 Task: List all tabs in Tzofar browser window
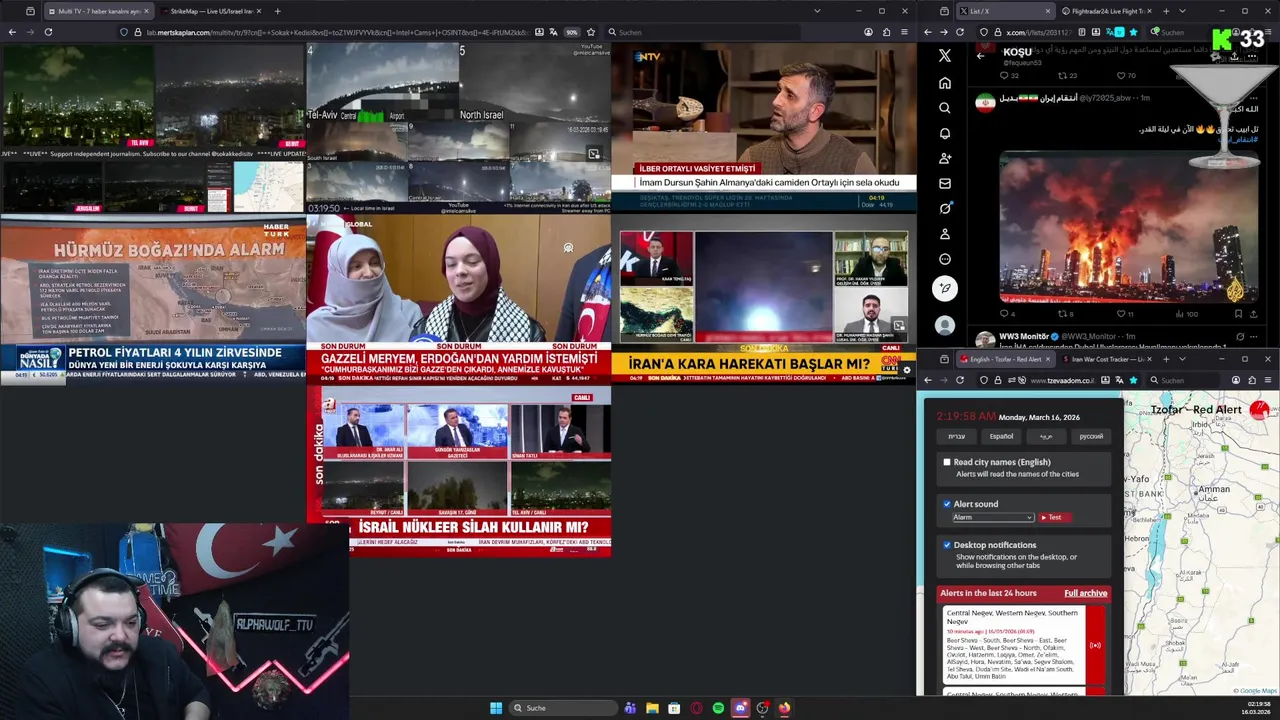(1181, 359)
